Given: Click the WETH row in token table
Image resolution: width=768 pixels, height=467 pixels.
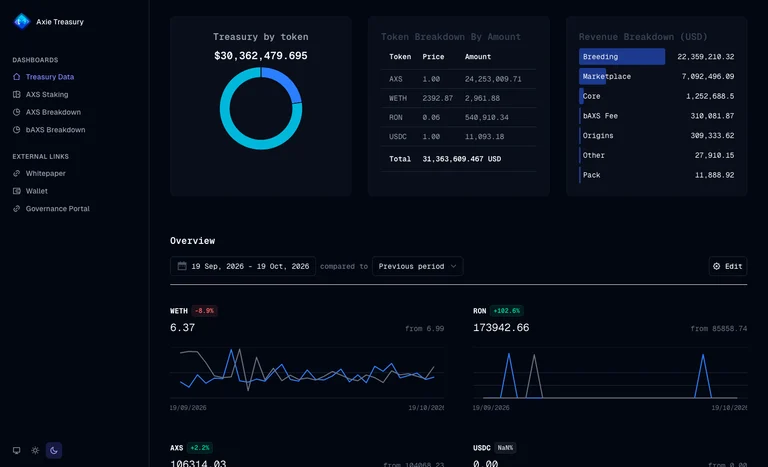Looking at the screenshot, I should click(458, 98).
